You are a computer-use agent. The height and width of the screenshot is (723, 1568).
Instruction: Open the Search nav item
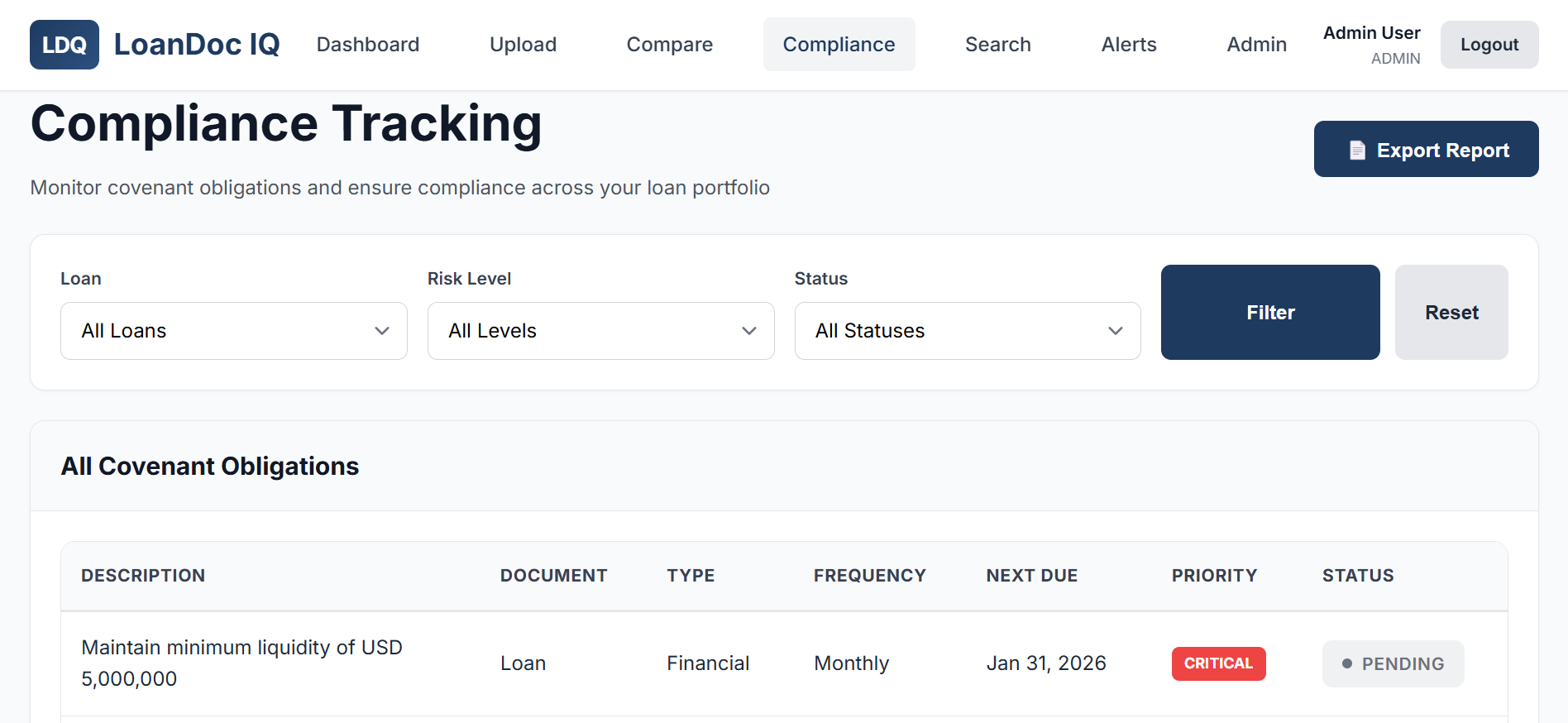tap(998, 45)
